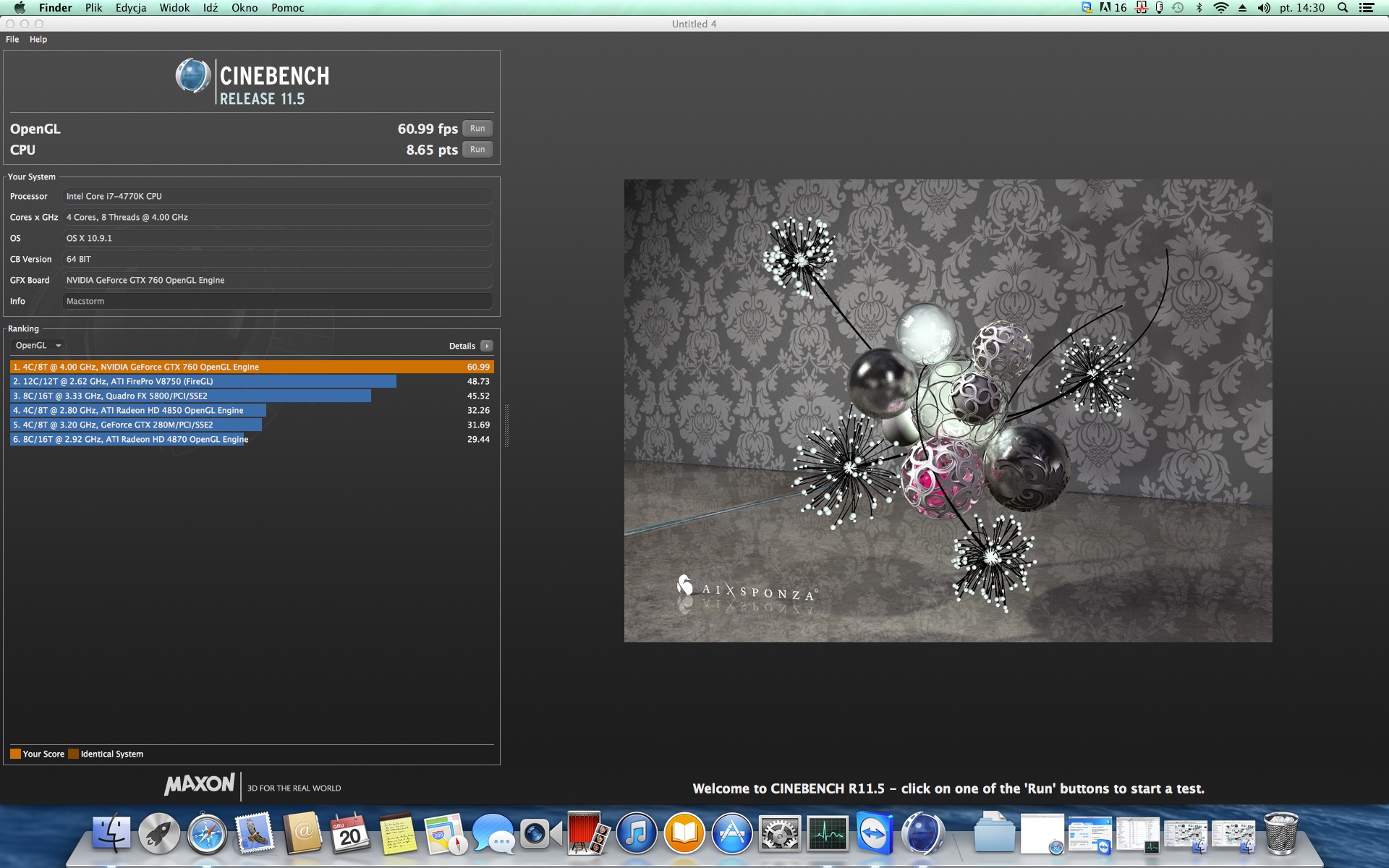Open Photo Booth from the Dock
This screenshot has height=868, width=1389.
(x=589, y=833)
